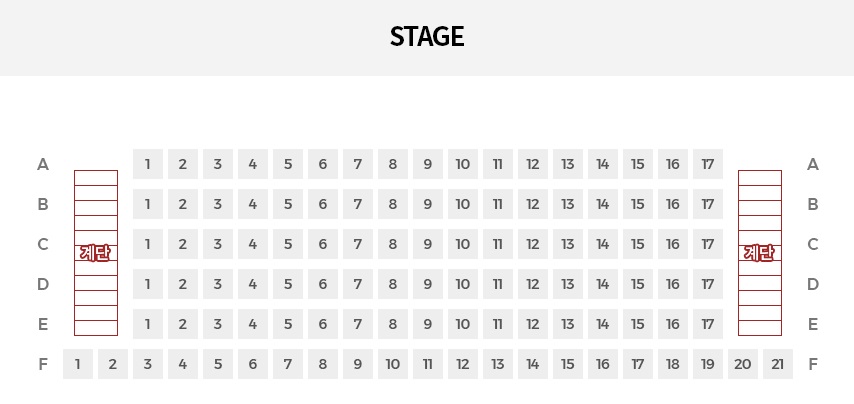Select seat 5 in row C
This screenshot has height=404, width=854.
click(288, 244)
